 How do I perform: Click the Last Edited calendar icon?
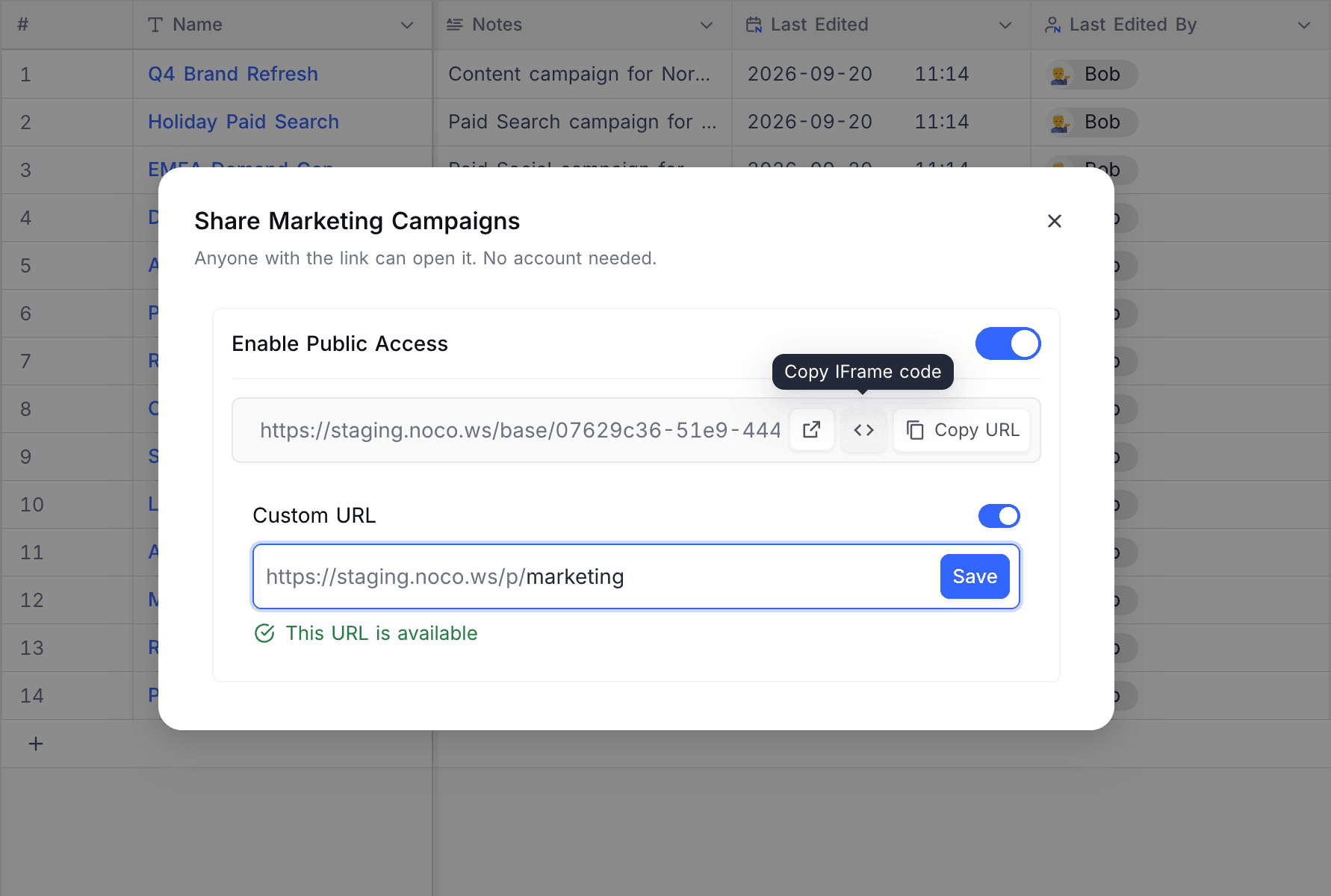(x=754, y=25)
